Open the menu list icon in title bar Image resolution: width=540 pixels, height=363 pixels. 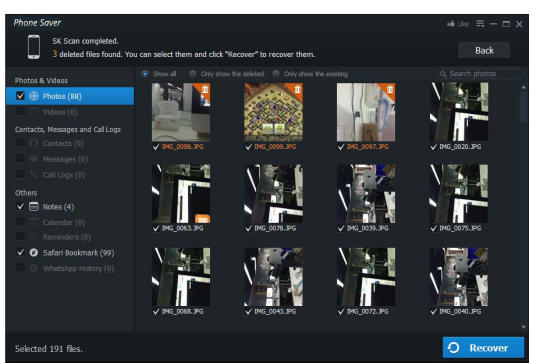(x=480, y=23)
